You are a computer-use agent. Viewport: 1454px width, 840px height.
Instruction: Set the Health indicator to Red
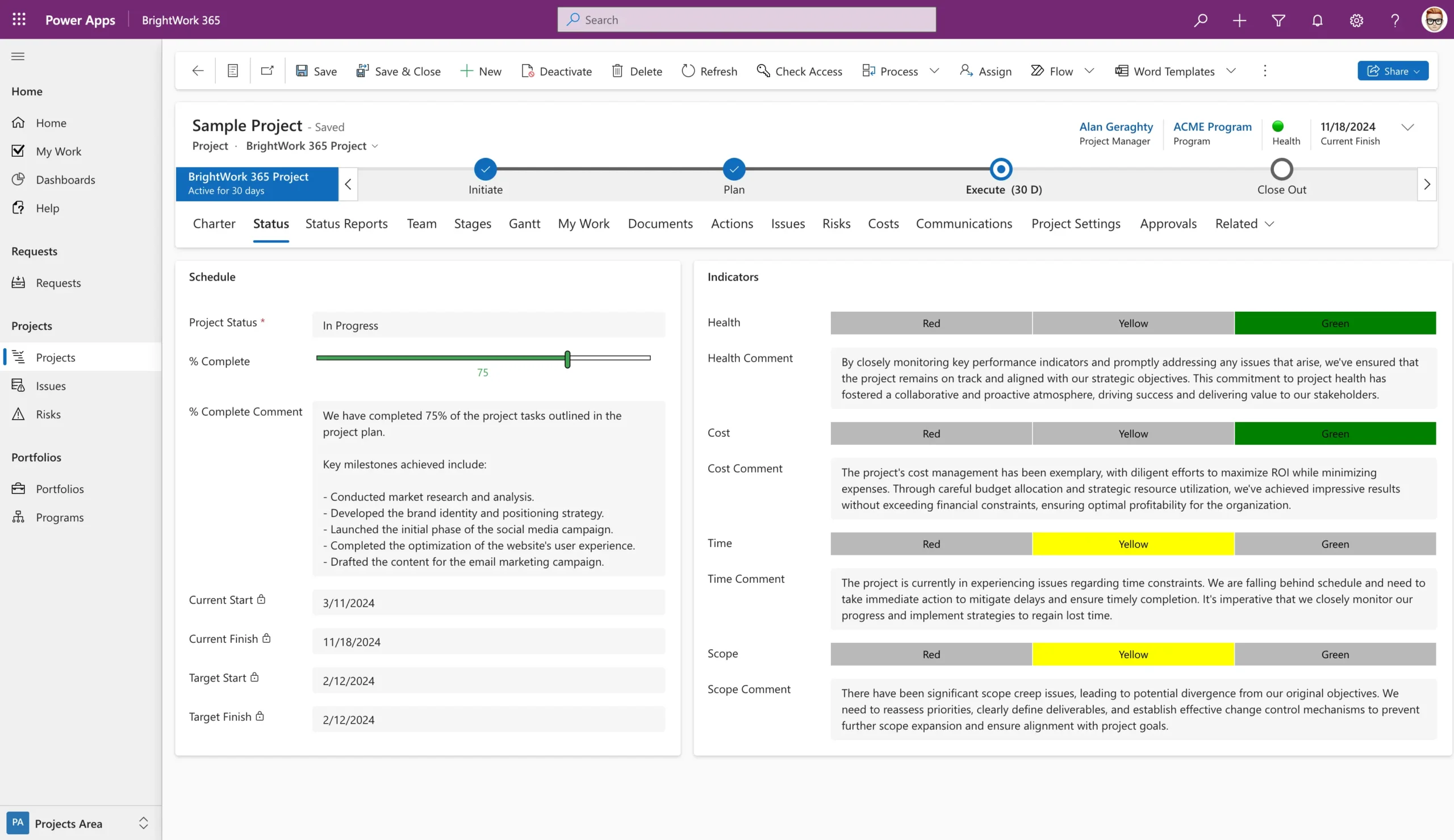click(x=931, y=323)
